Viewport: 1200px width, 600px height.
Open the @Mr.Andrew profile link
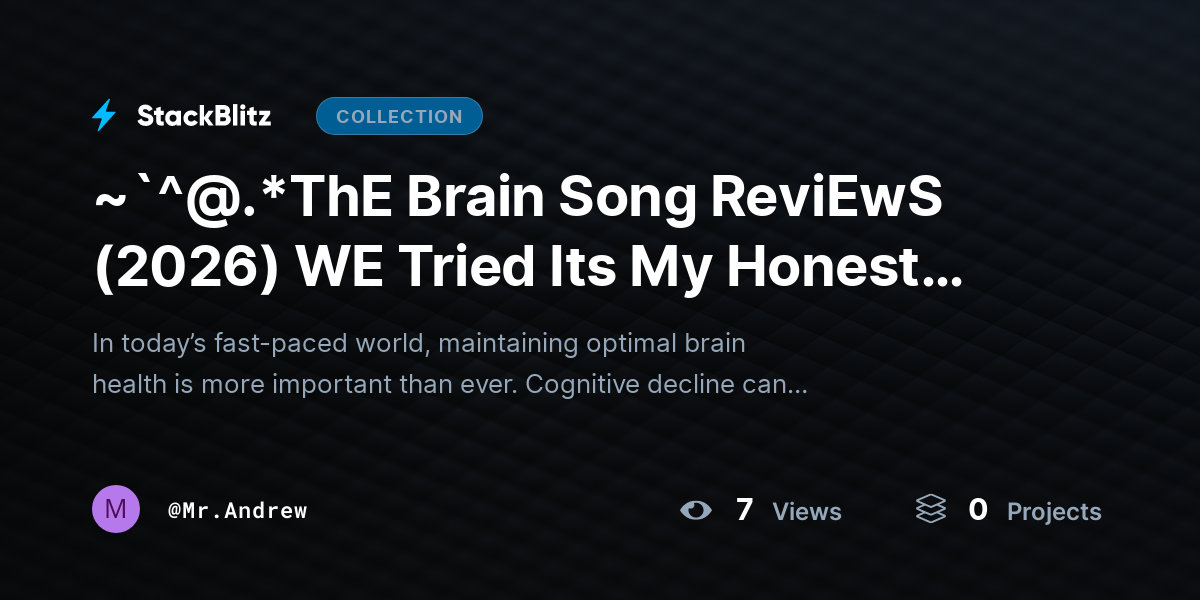(238, 510)
